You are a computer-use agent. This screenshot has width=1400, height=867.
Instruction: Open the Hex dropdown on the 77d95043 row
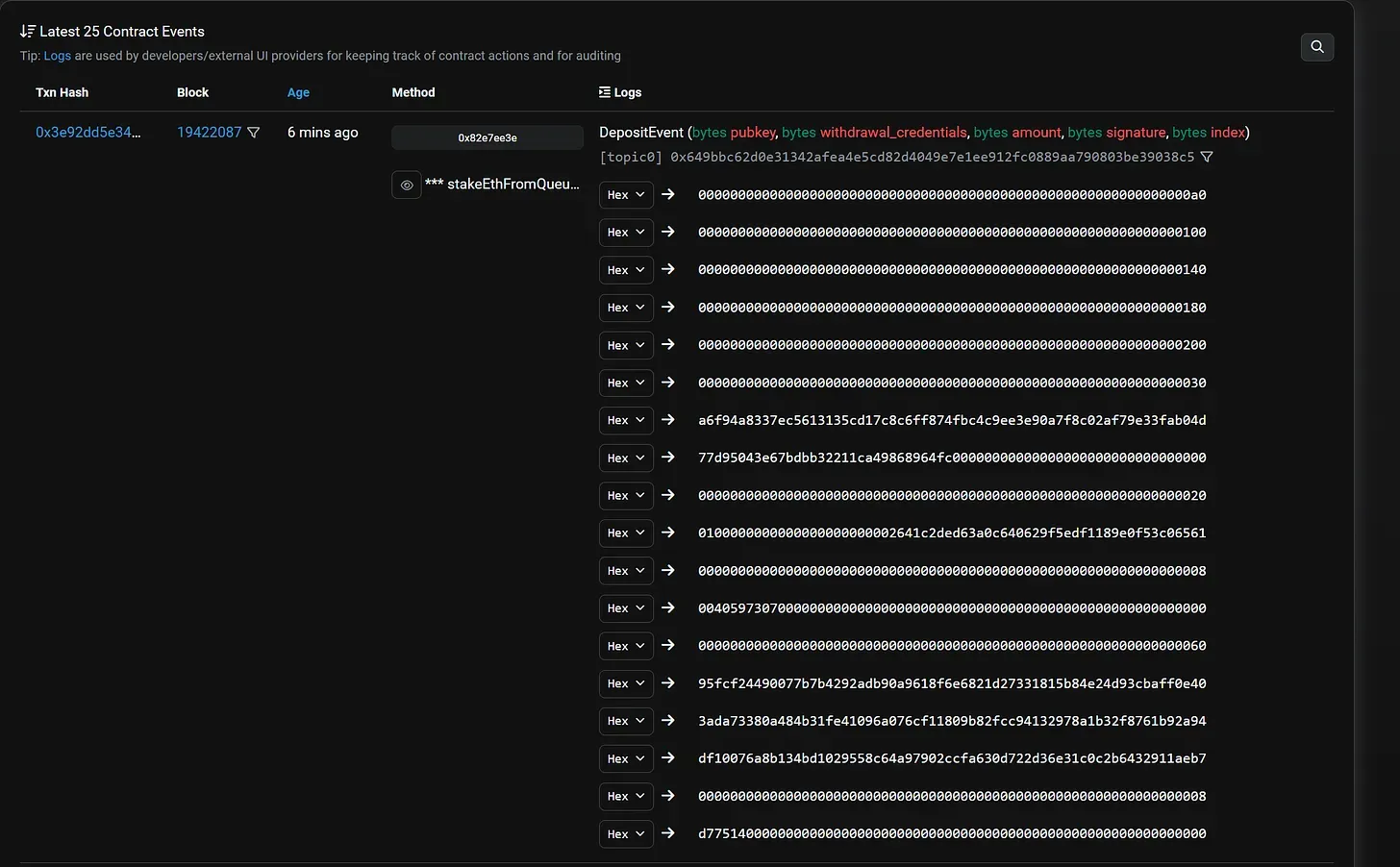pyautogui.click(x=626, y=458)
